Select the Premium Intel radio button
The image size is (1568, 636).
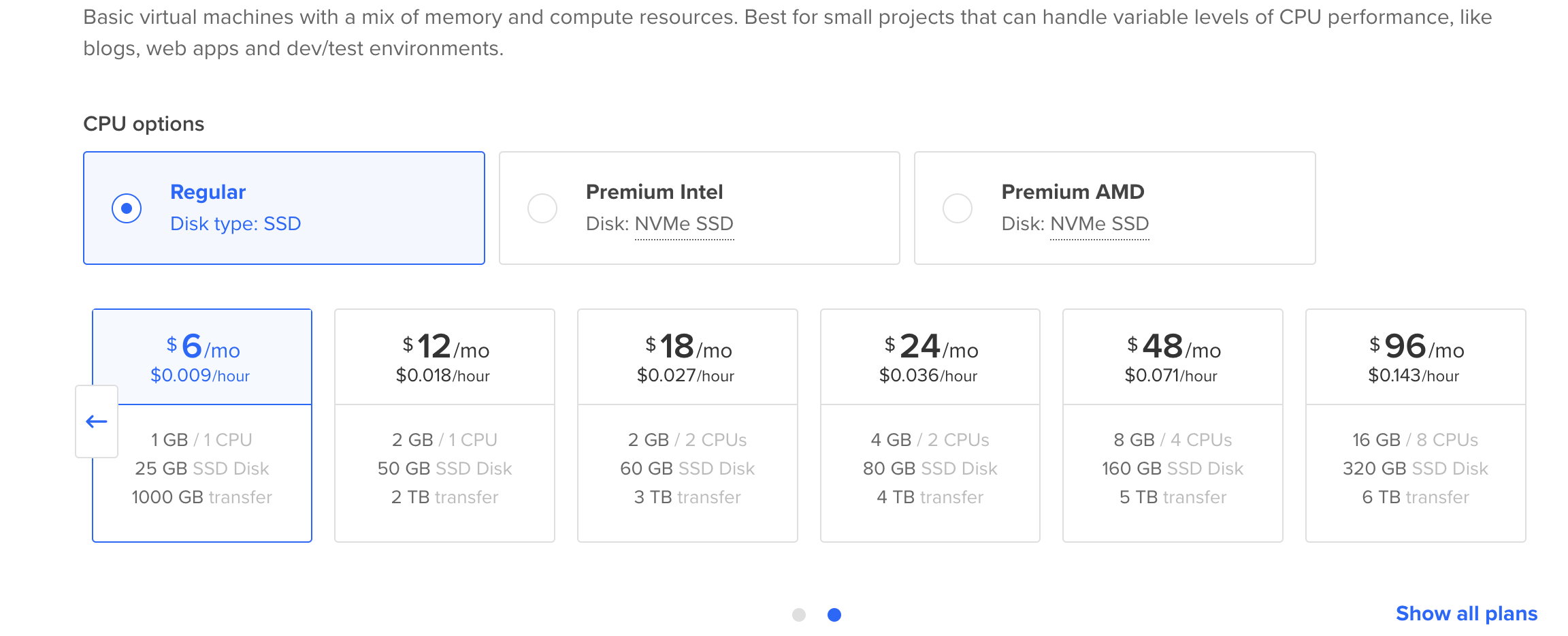[542, 208]
